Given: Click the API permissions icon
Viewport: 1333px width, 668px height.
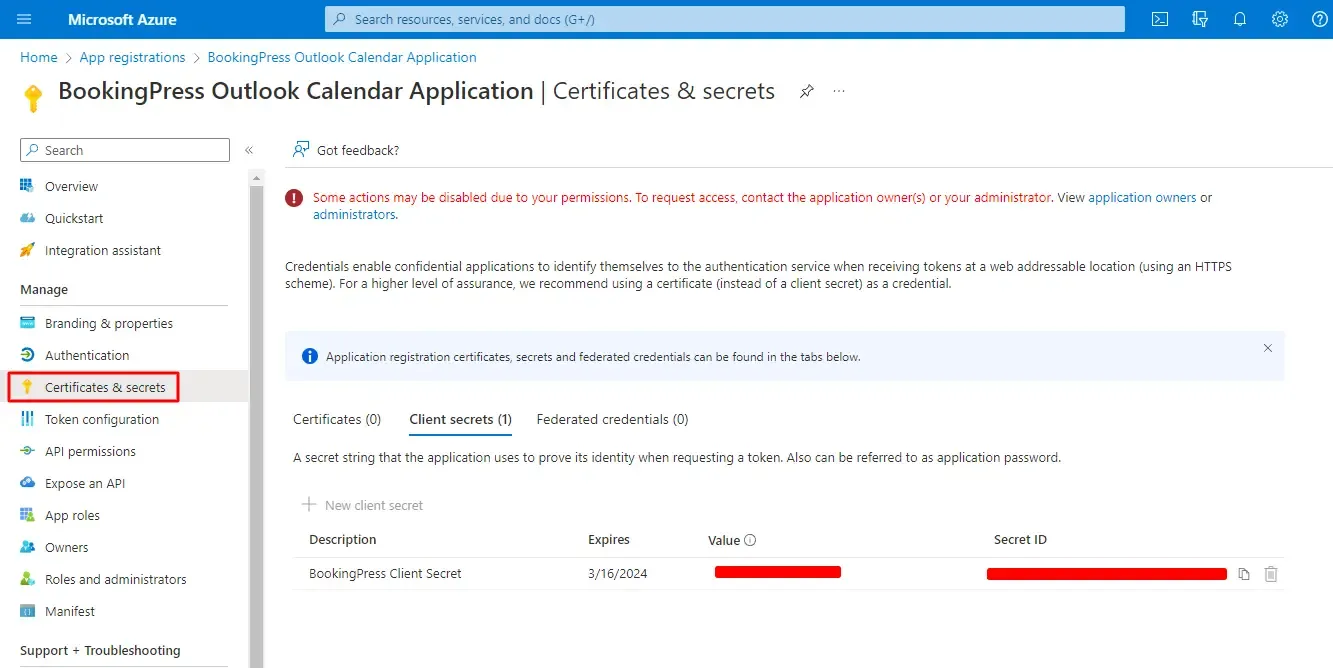Looking at the screenshot, I should (x=27, y=451).
